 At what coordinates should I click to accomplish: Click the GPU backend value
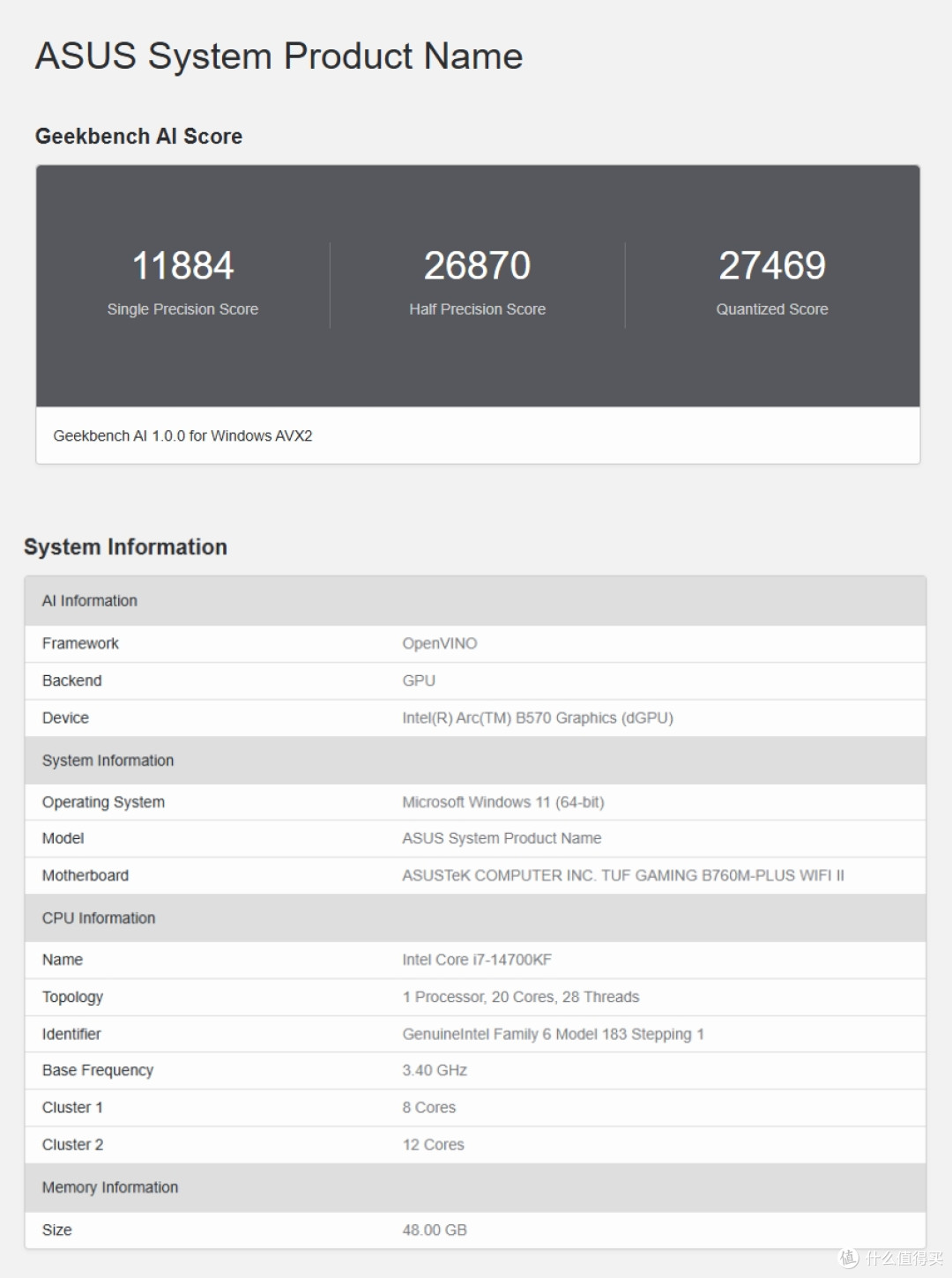[x=419, y=680]
